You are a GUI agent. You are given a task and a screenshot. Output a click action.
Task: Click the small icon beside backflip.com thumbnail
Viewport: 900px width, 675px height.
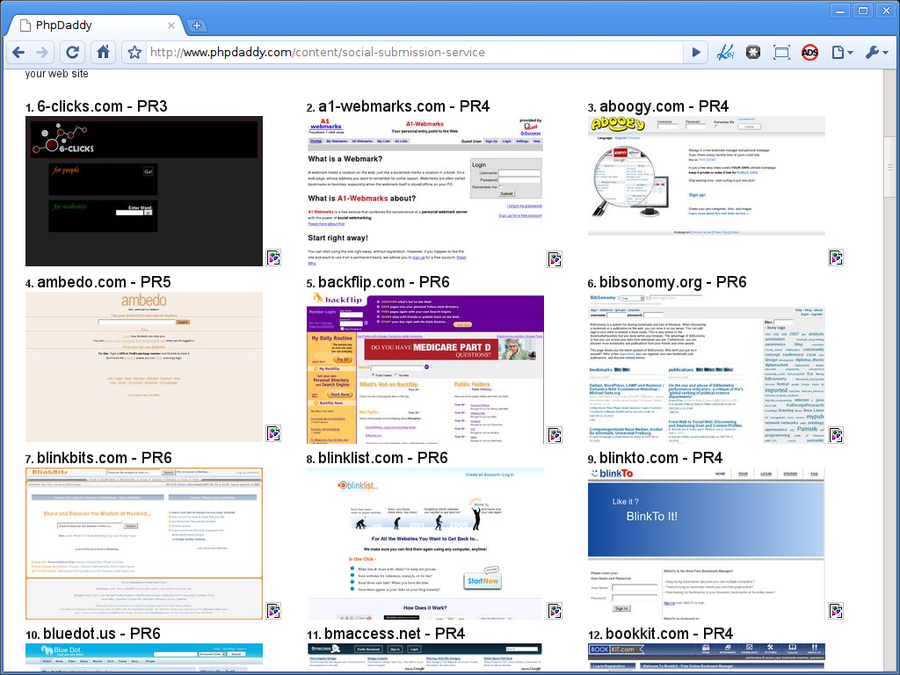(x=554, y=435)
